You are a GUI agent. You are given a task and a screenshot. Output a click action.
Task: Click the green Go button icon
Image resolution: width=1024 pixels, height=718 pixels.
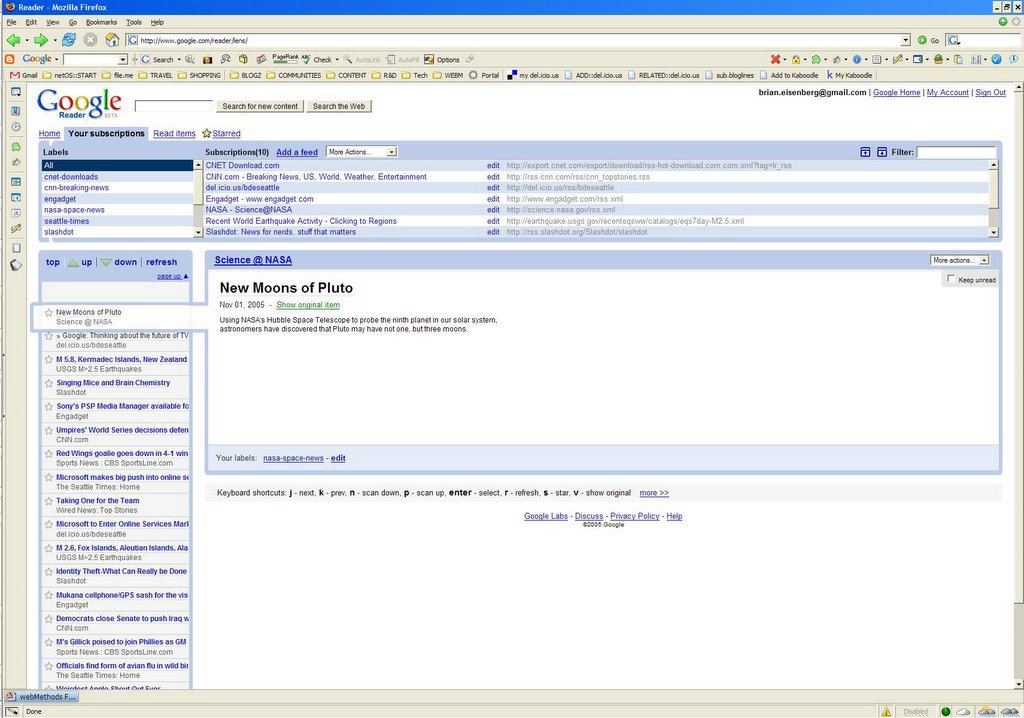pyautogui.click(x=922, y=41)
